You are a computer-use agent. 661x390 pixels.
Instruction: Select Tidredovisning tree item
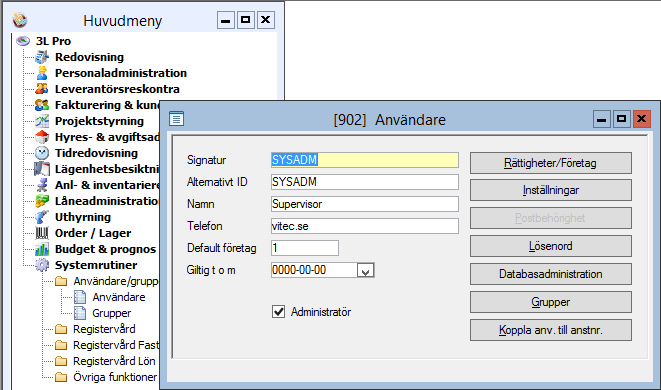[96, 153]
